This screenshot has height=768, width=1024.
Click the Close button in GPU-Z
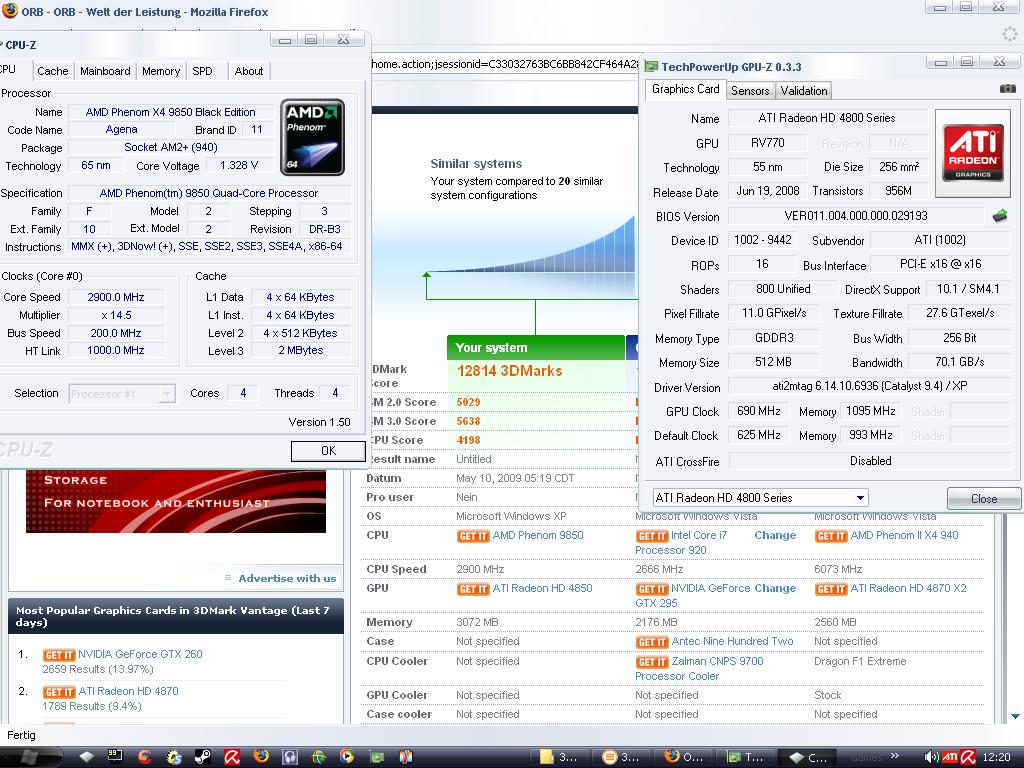point(984,499)
